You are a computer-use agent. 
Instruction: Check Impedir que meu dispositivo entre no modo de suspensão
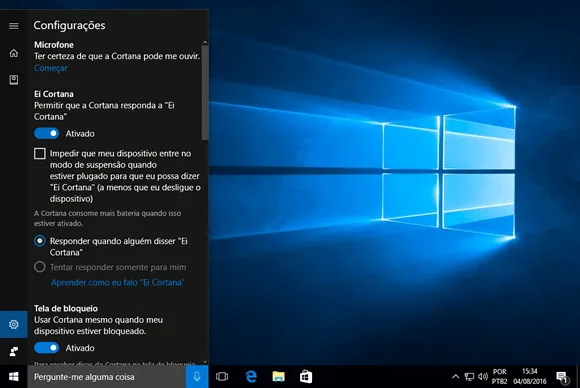click(x=40, y=153)
